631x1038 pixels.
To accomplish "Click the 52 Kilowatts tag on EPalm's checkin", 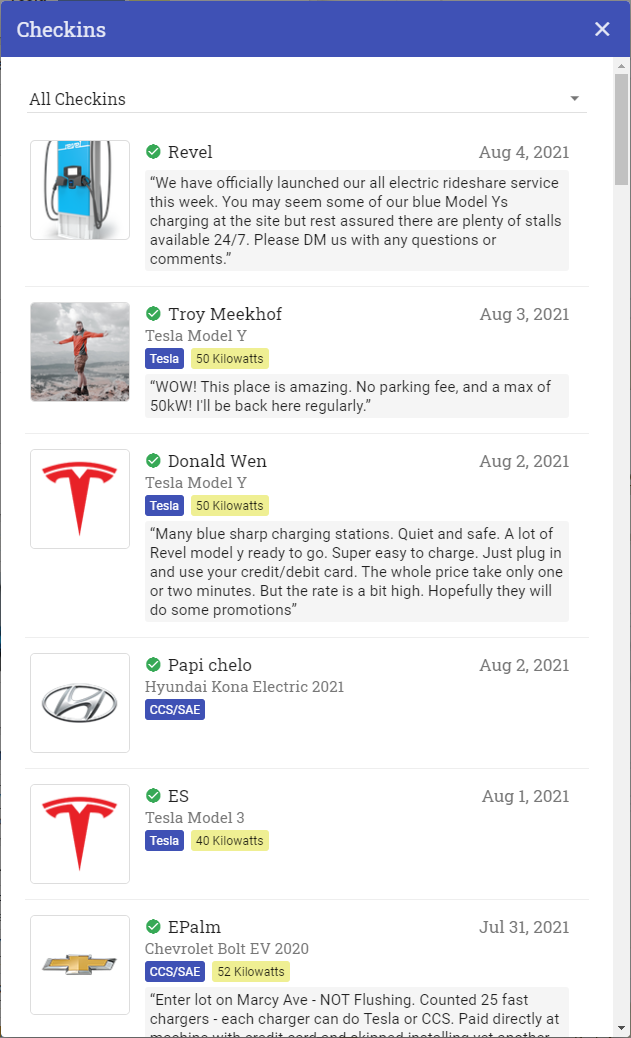I will (251, 972).
